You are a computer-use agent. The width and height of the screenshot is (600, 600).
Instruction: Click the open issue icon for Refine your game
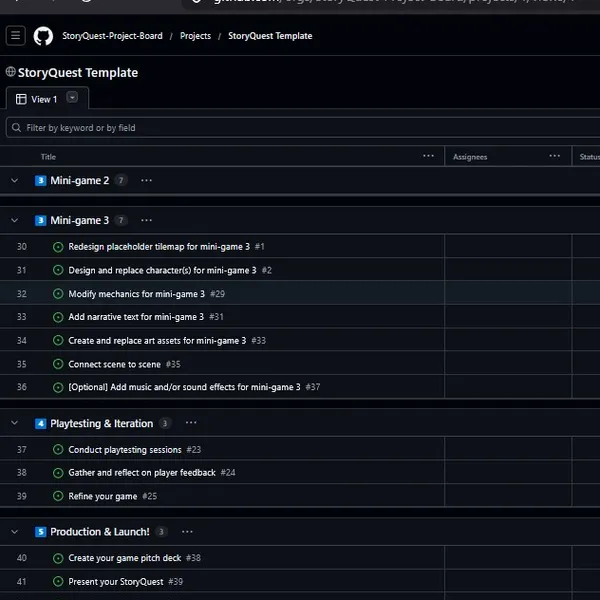58,496
